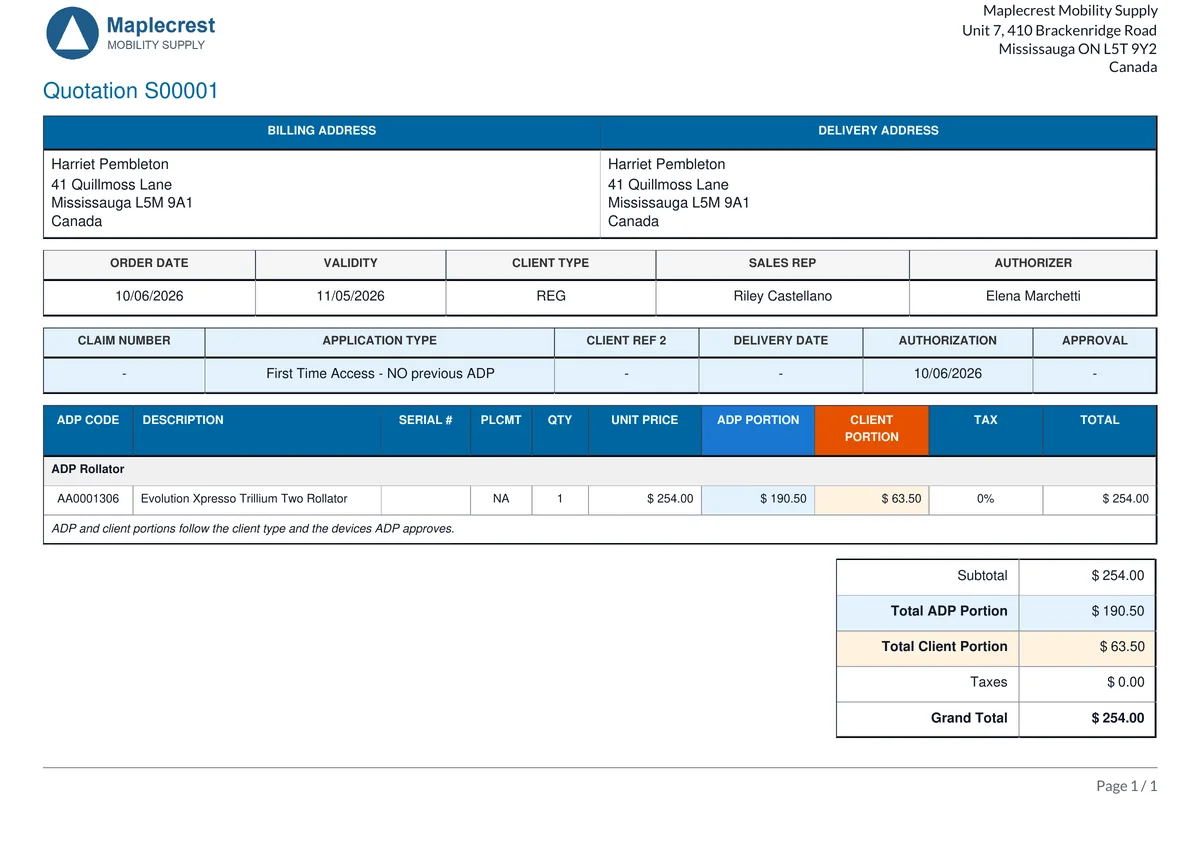The image size is (1200, 848).
Task: Select the BILLING ADDRESS header
Action: (x=322, y=131)
